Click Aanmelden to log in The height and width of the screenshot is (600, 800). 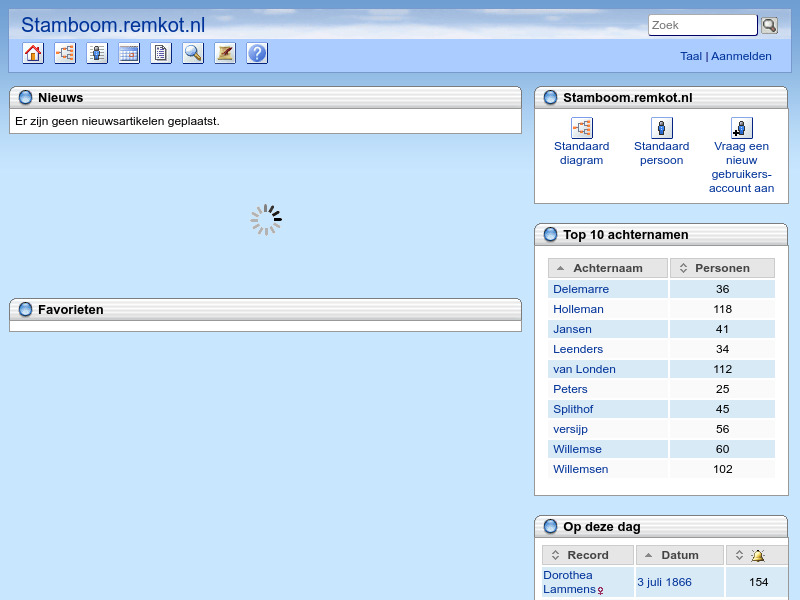[741, 56]
